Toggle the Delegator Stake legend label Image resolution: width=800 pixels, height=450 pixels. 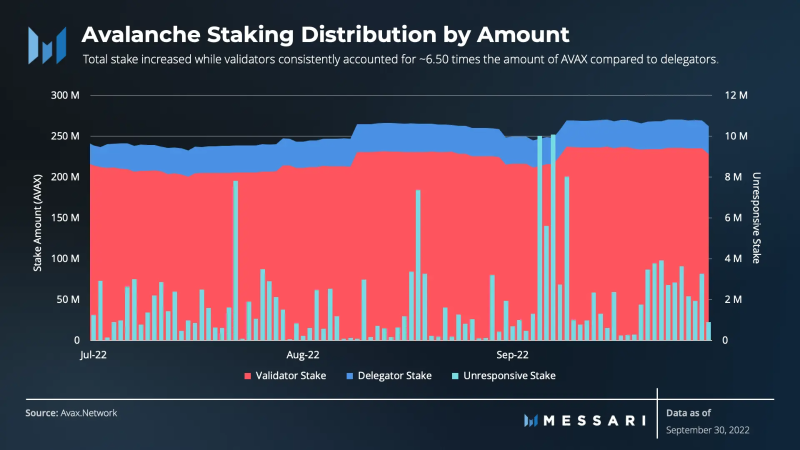[394, 376]
